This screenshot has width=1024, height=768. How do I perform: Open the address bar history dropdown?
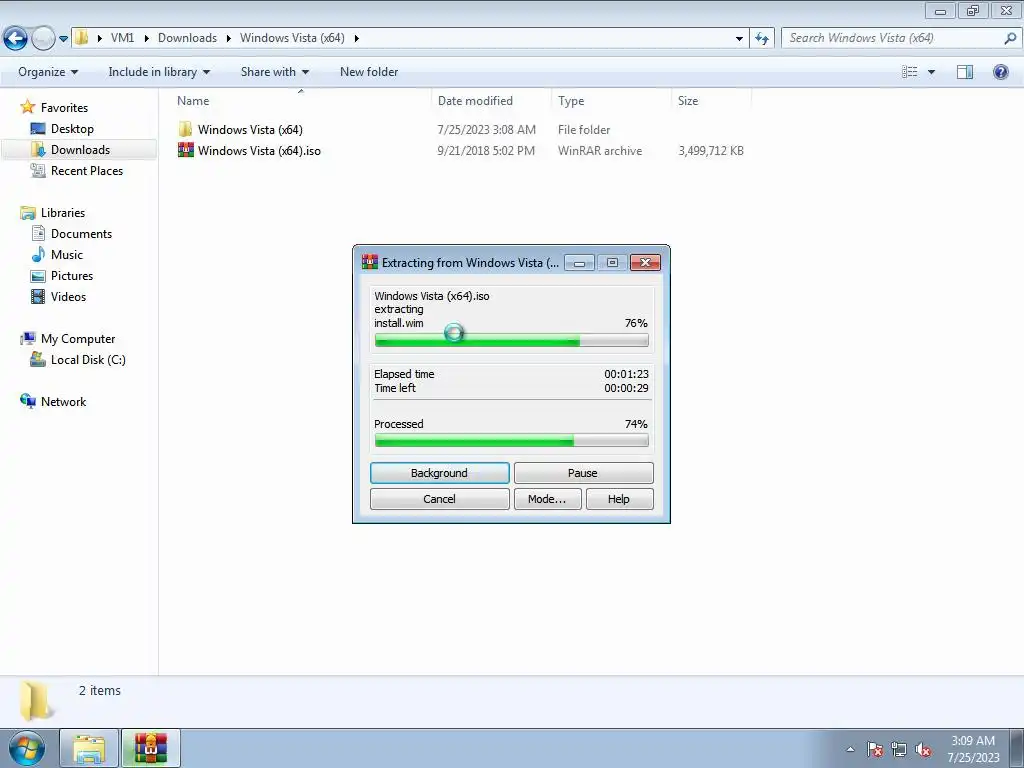coord(739,39)
